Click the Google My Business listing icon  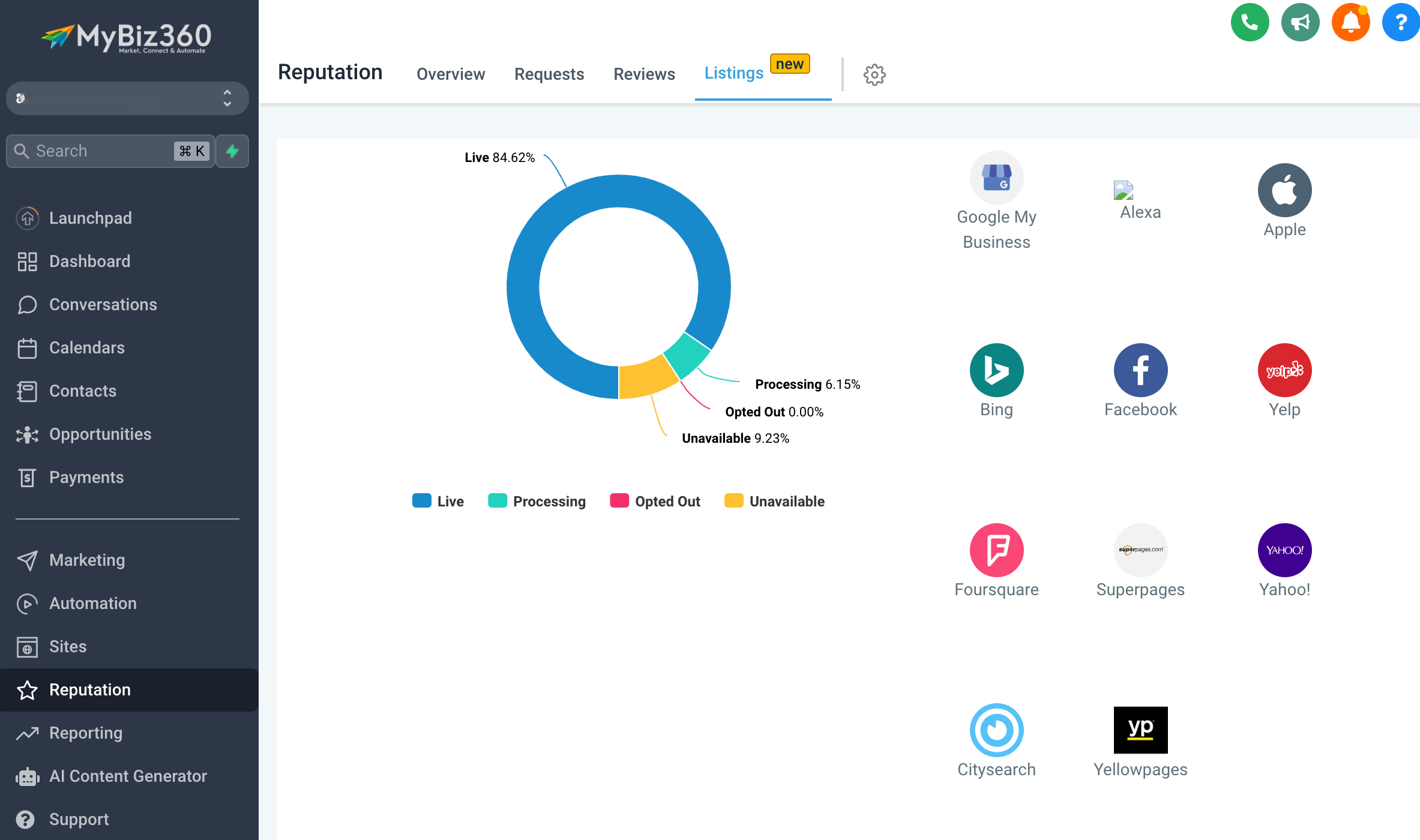click(996, 178)
